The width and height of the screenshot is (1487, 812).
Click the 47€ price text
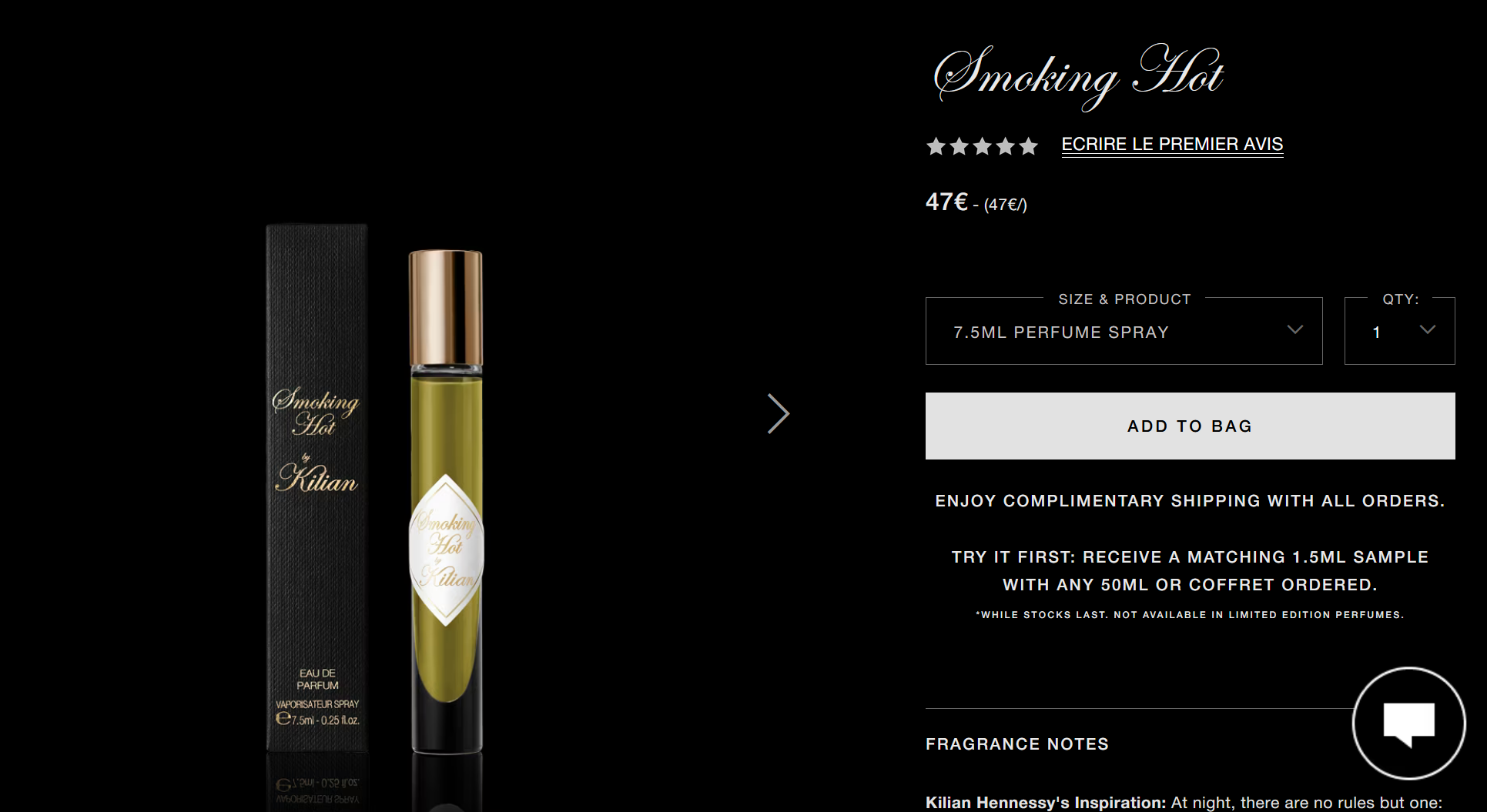pos(946,202)
